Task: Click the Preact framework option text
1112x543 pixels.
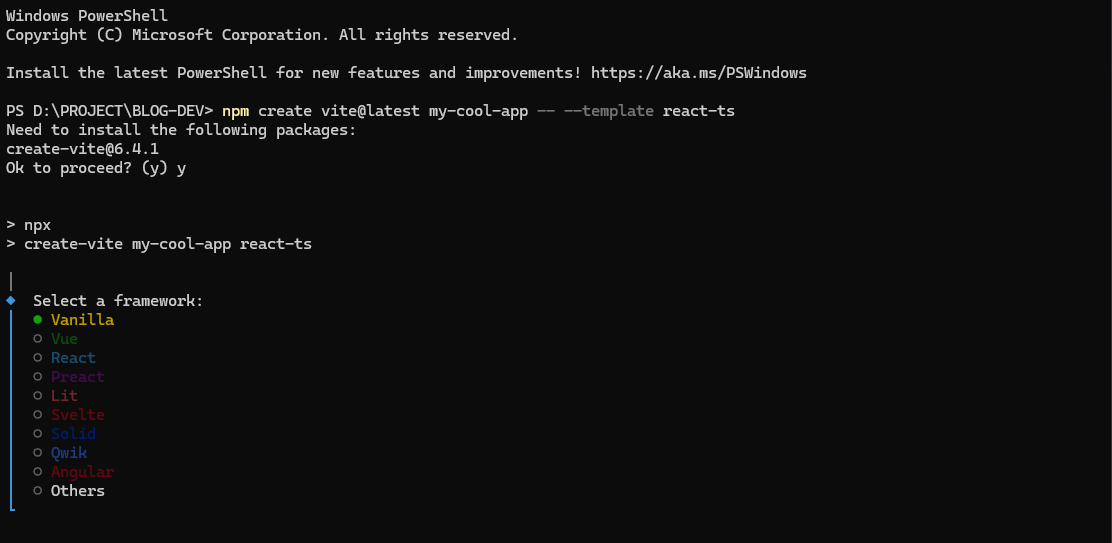Action: click(x=78, y=377)
